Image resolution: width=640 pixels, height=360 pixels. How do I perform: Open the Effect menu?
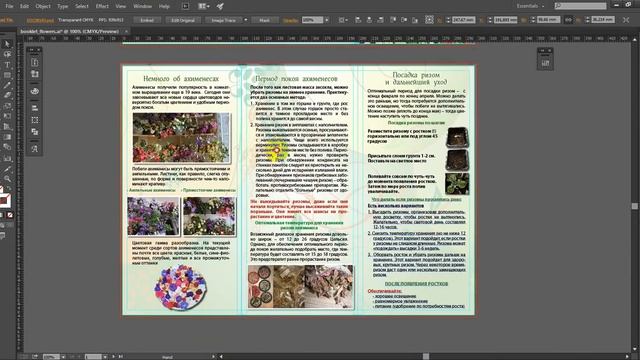(102, 6)
